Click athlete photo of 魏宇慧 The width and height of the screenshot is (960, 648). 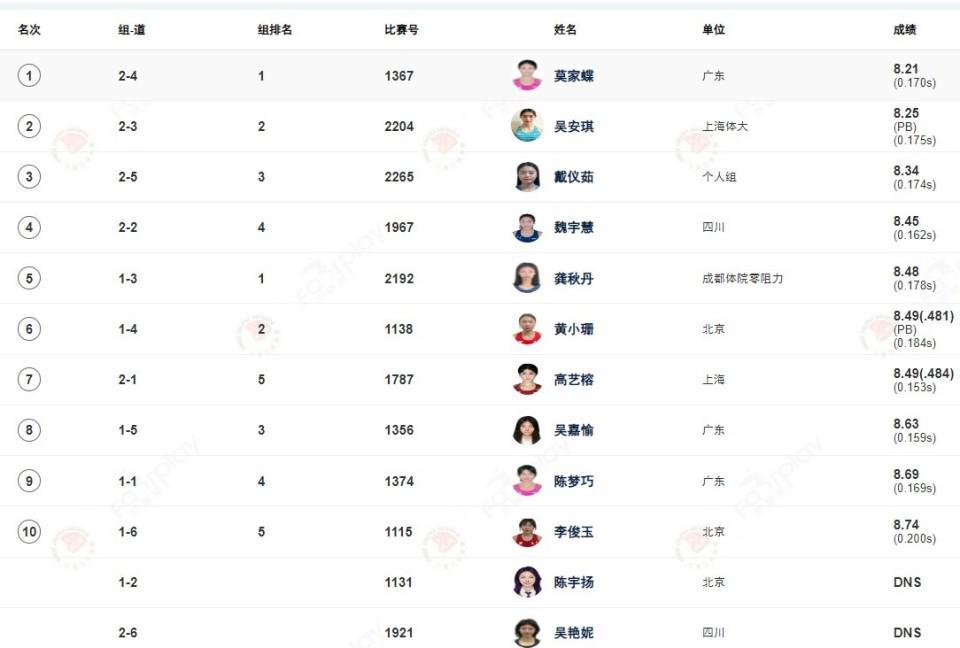tap(527, 227)
